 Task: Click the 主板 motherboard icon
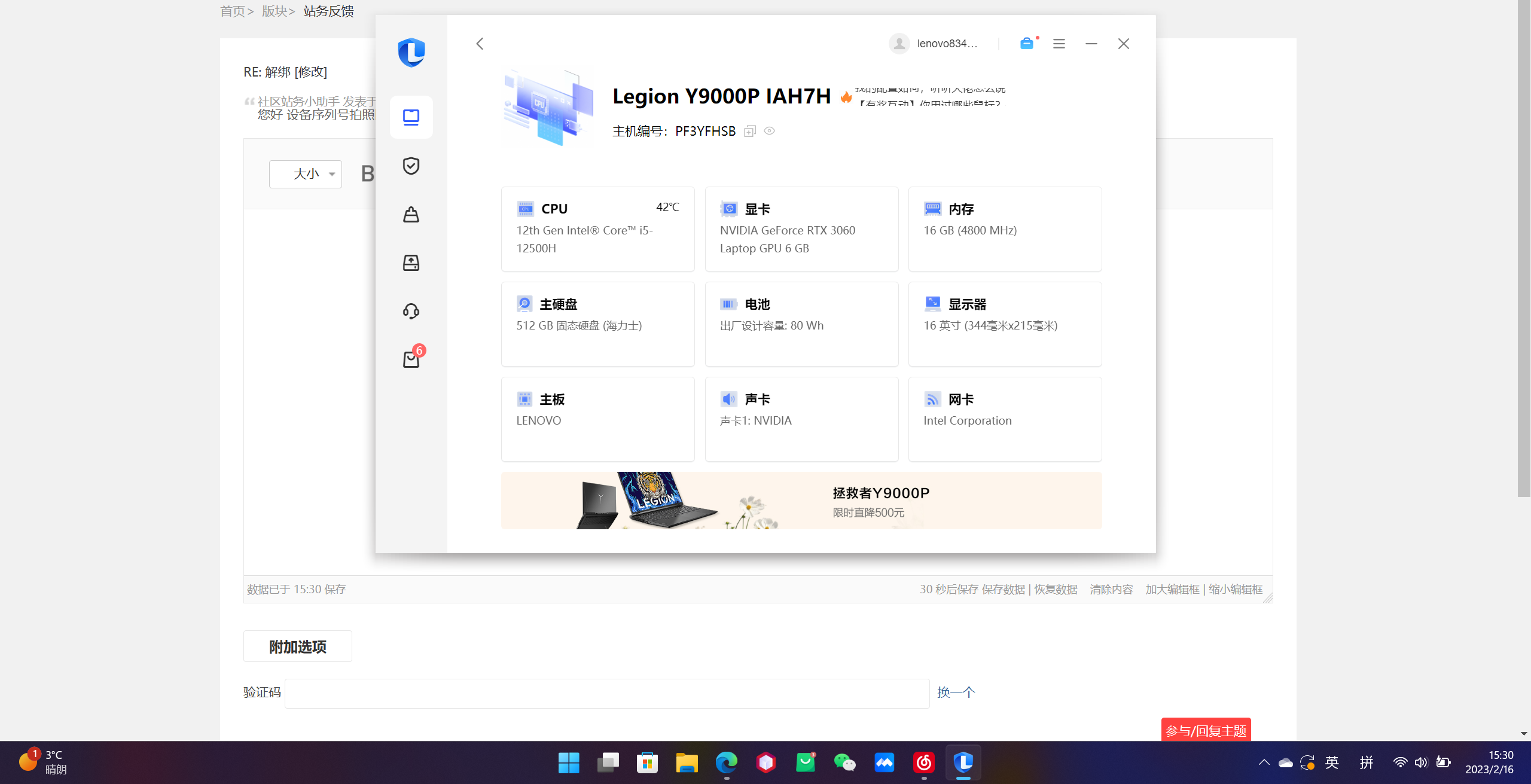pyautogui.click(x=524, y=399)
